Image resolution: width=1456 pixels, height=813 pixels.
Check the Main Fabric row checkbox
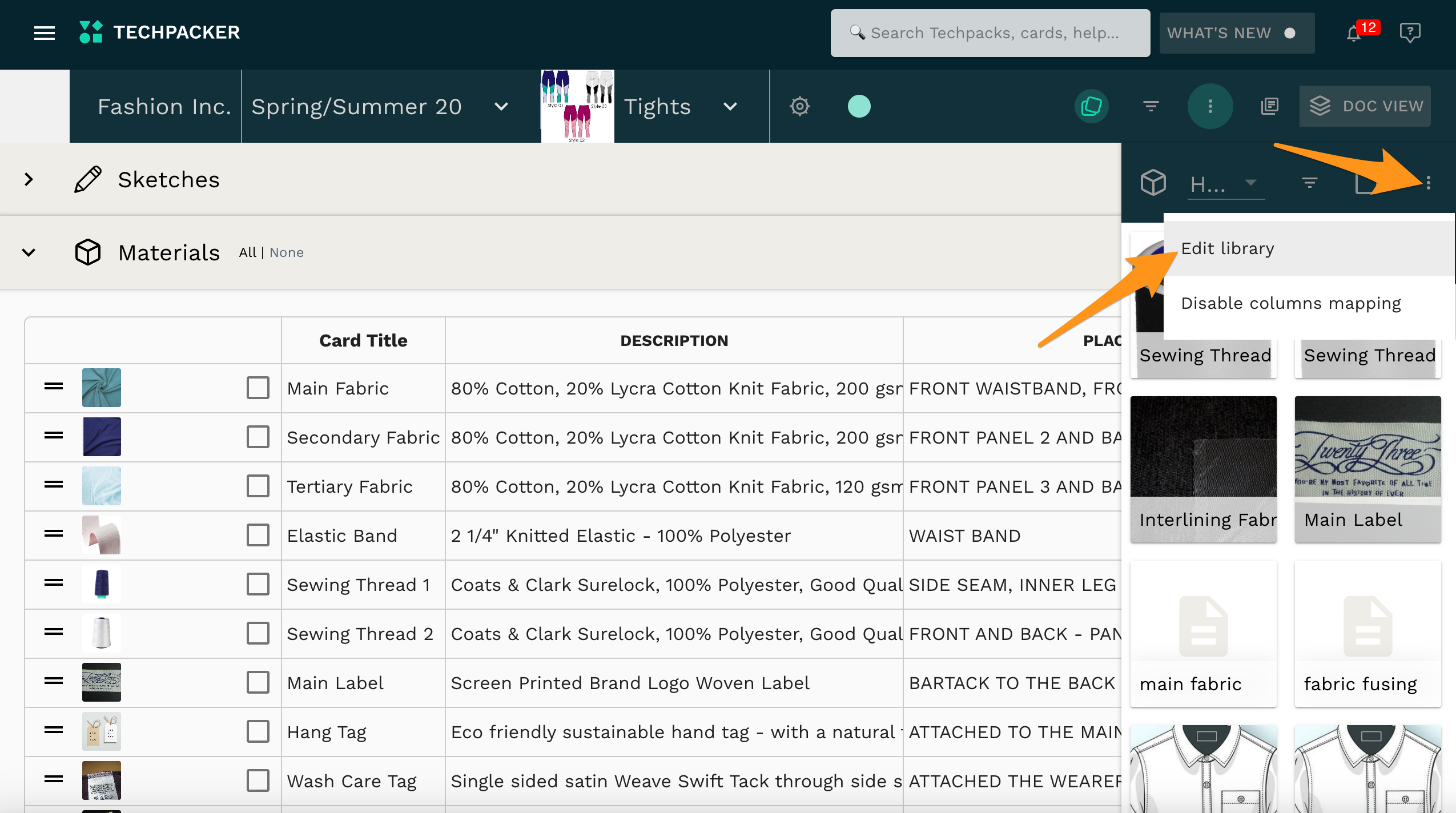tap(258, 388)
